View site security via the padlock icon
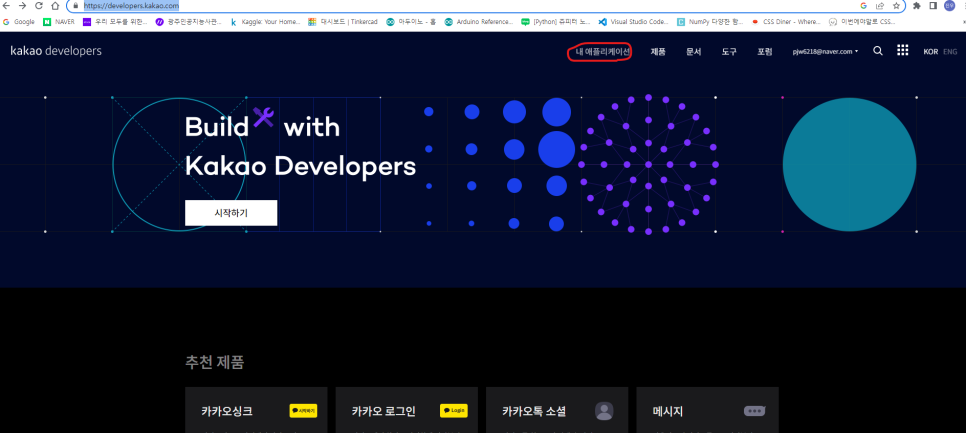The image size is (966, 433). click(76, 6)
